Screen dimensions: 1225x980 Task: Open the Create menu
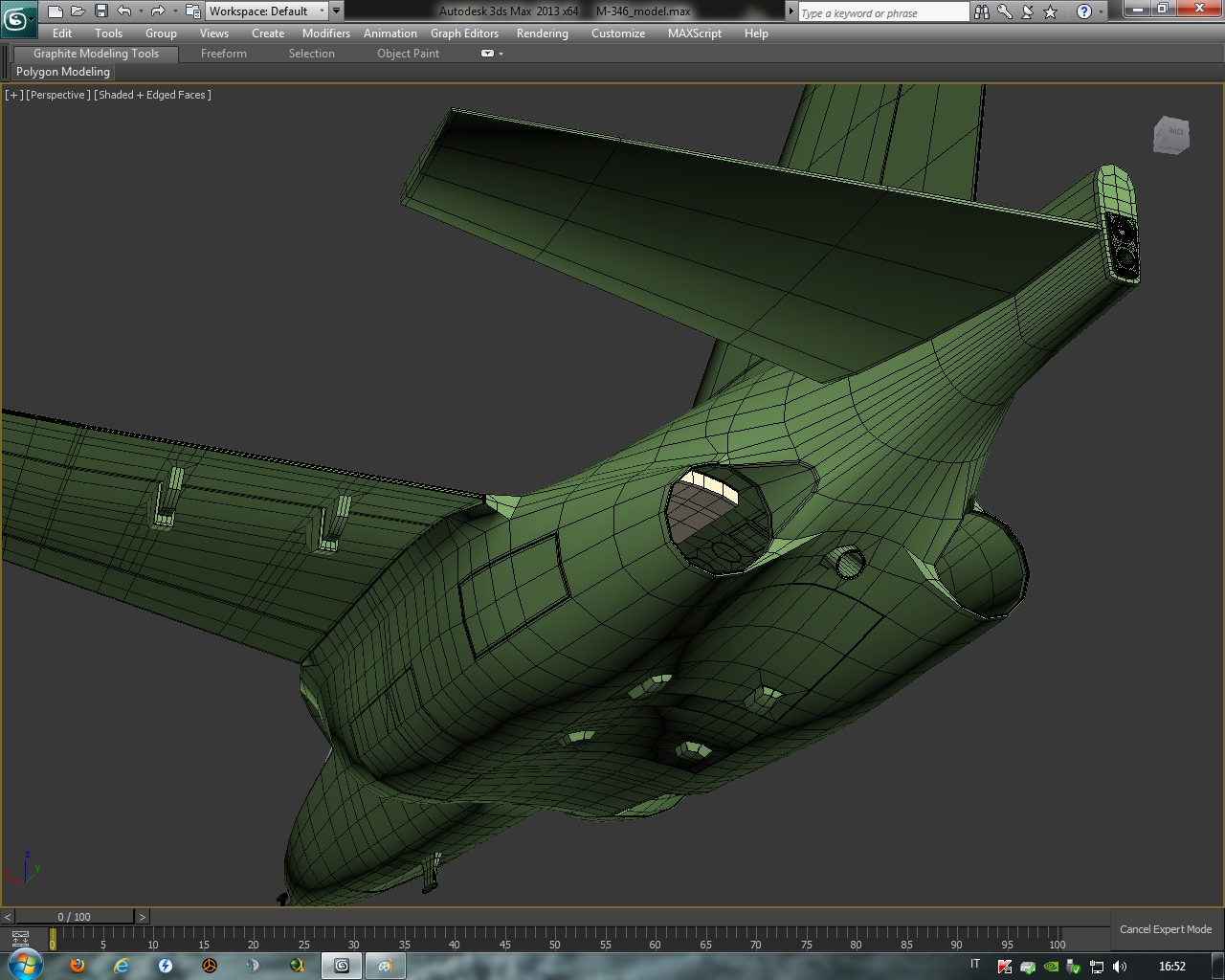(x=268, y=33)
